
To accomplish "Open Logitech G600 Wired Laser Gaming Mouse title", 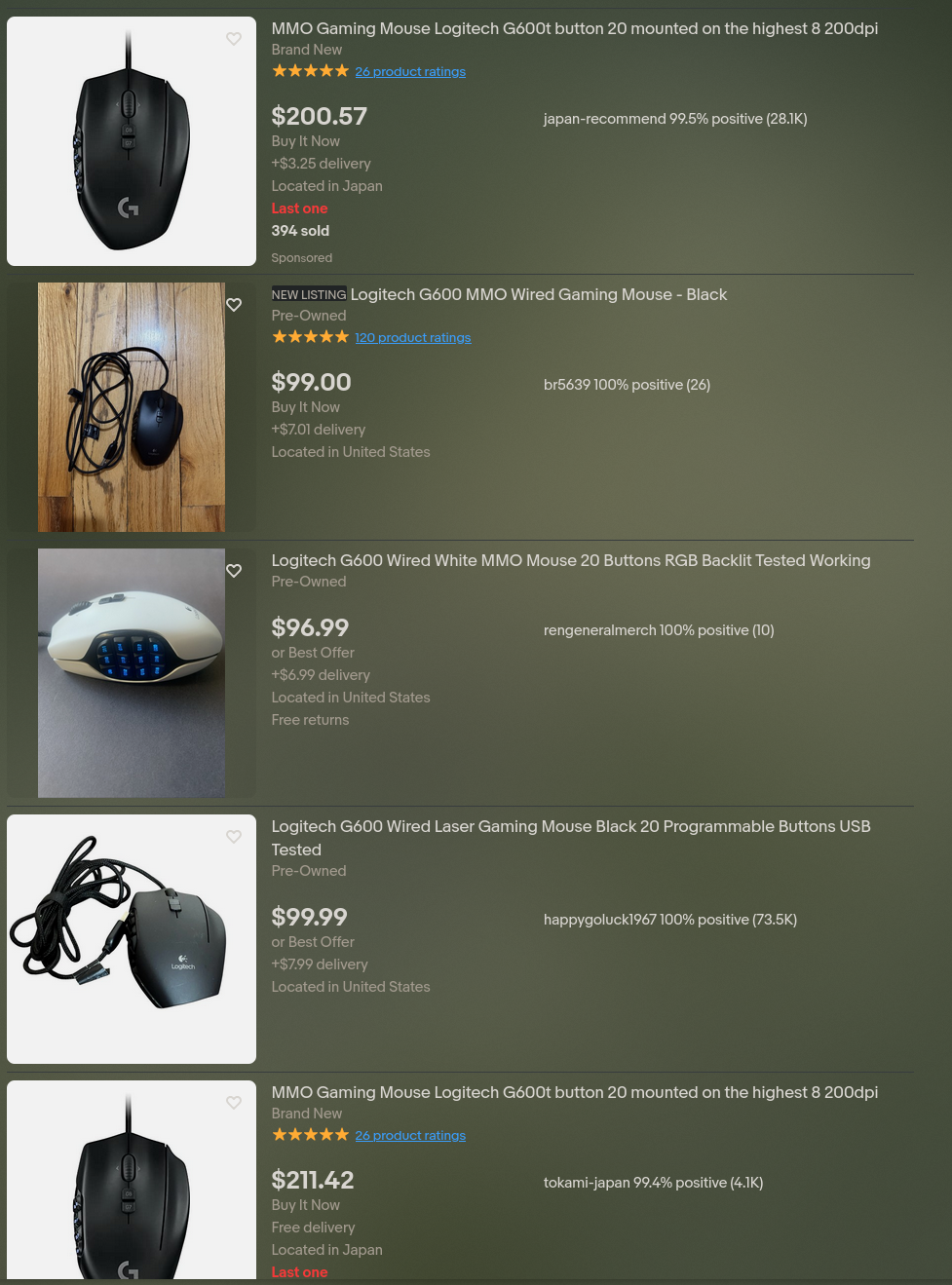I will click(x=571, y=838).
